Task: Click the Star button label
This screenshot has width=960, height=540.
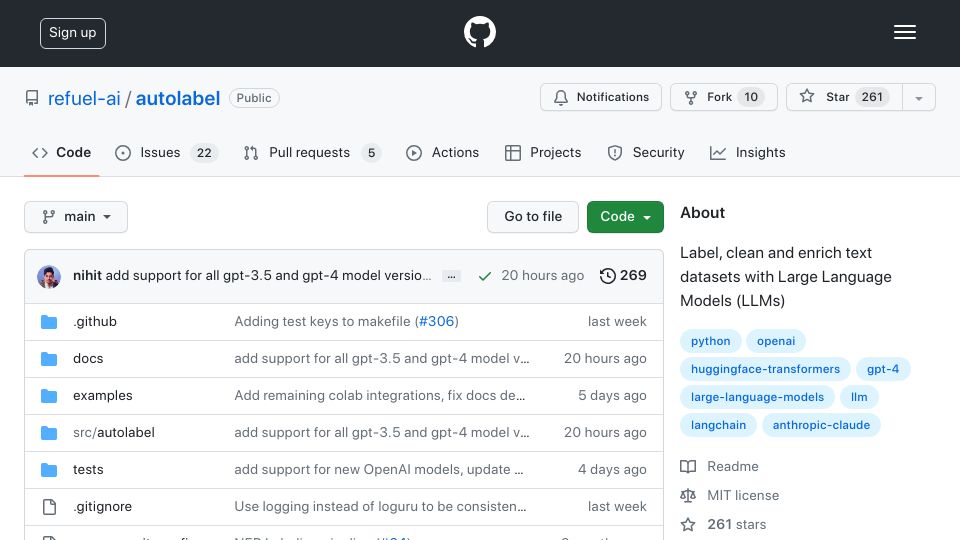Action: 837,97
